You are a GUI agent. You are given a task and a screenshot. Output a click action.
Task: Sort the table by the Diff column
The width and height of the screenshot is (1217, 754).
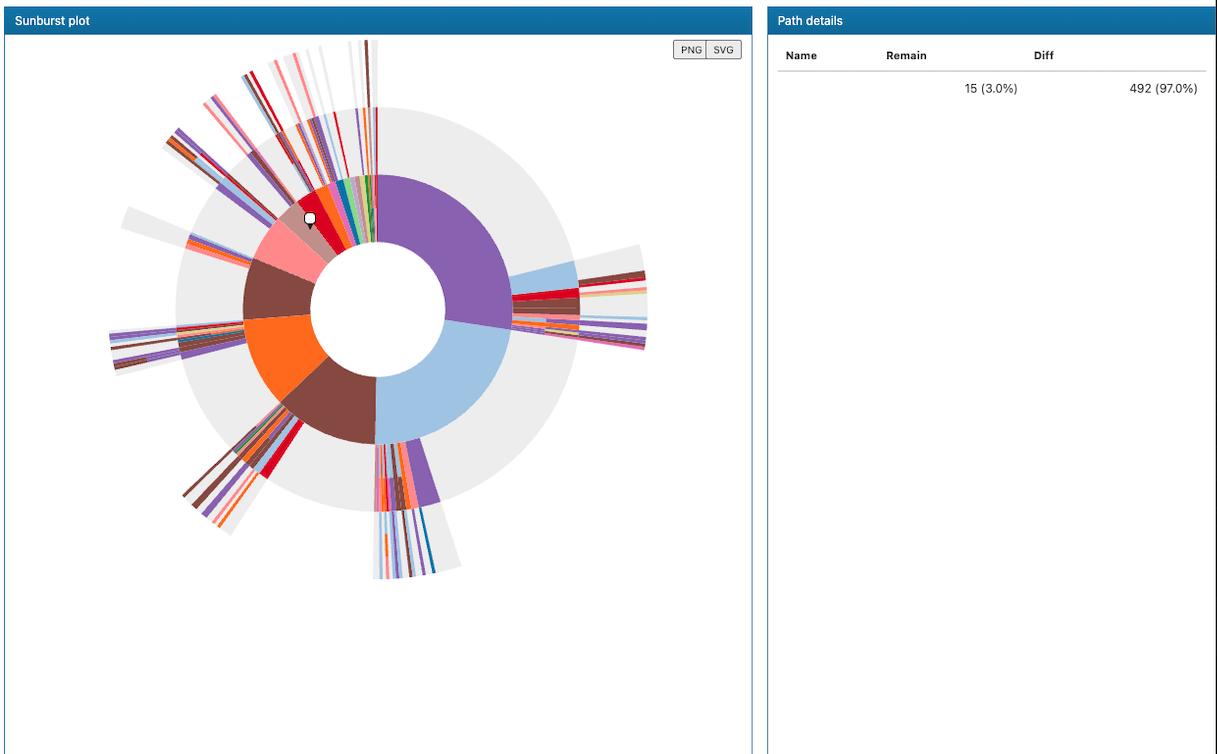point(1043,55)
